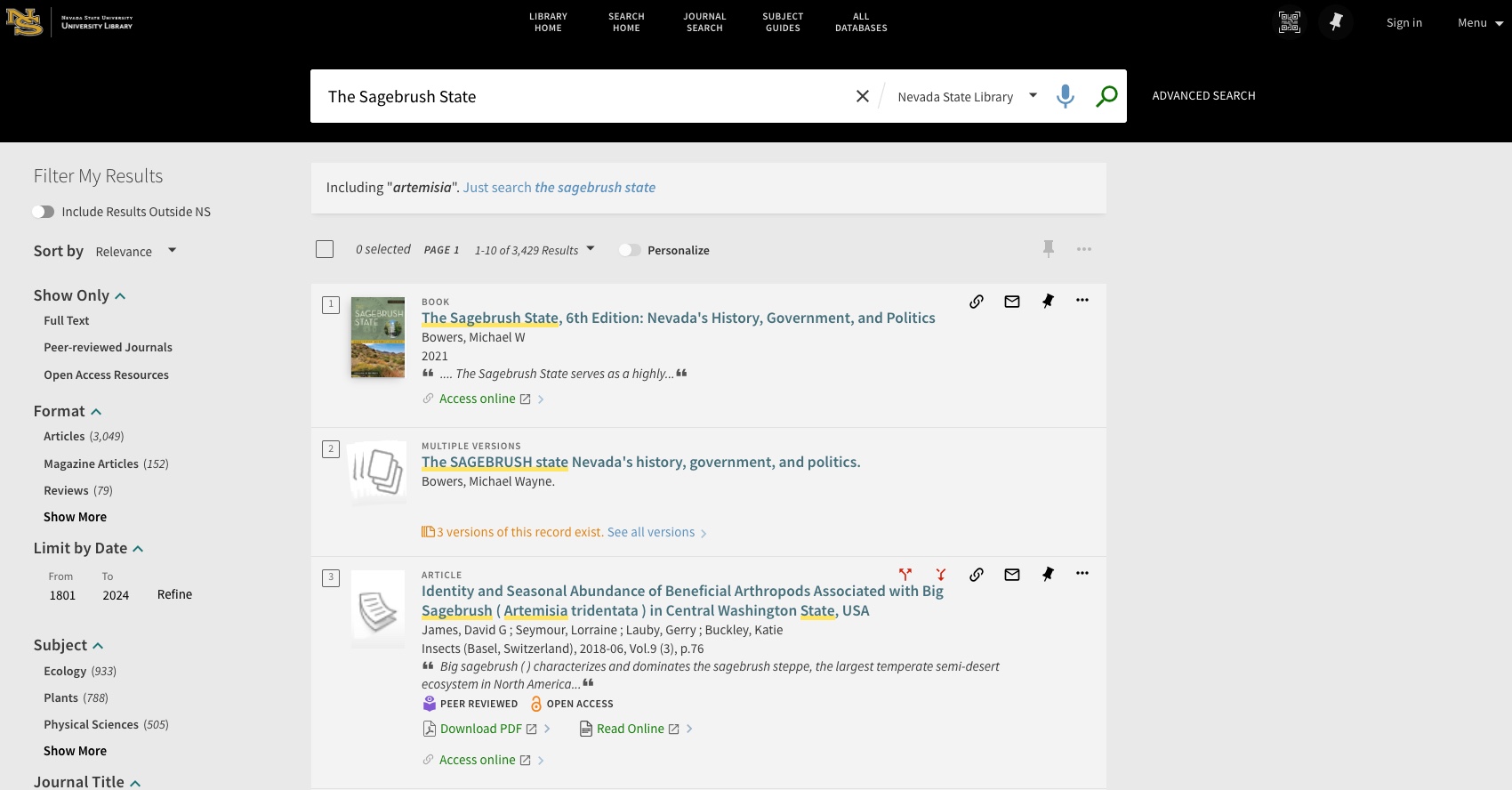Open results toolbar more options ellipsis
This screenshot has height=790, width=1512.
pyautogui.click(x=1084, y=249)
